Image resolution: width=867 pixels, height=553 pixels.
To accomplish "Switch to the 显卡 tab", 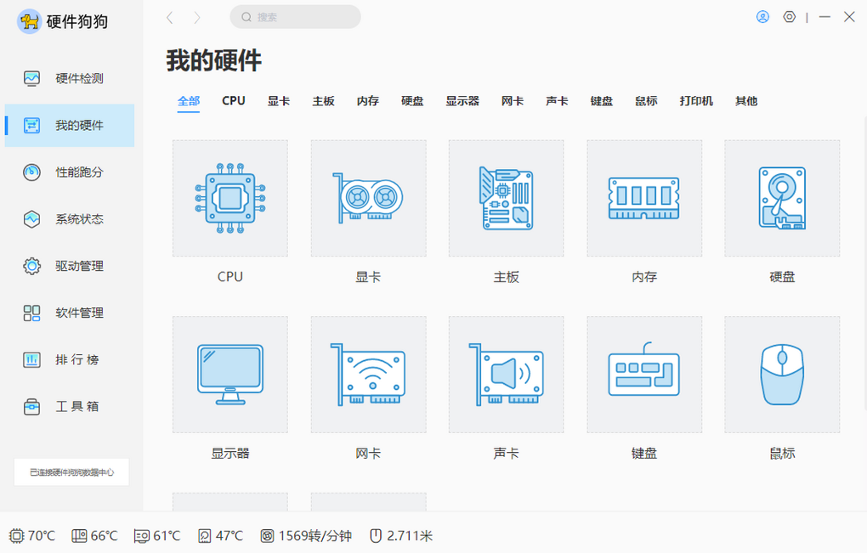I will (279, 101).
